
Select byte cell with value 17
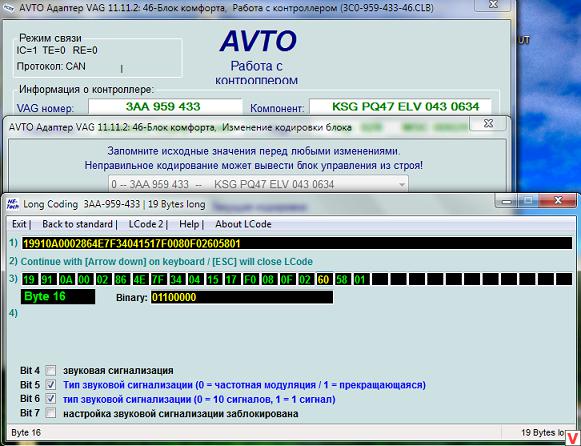coord(232,279)
